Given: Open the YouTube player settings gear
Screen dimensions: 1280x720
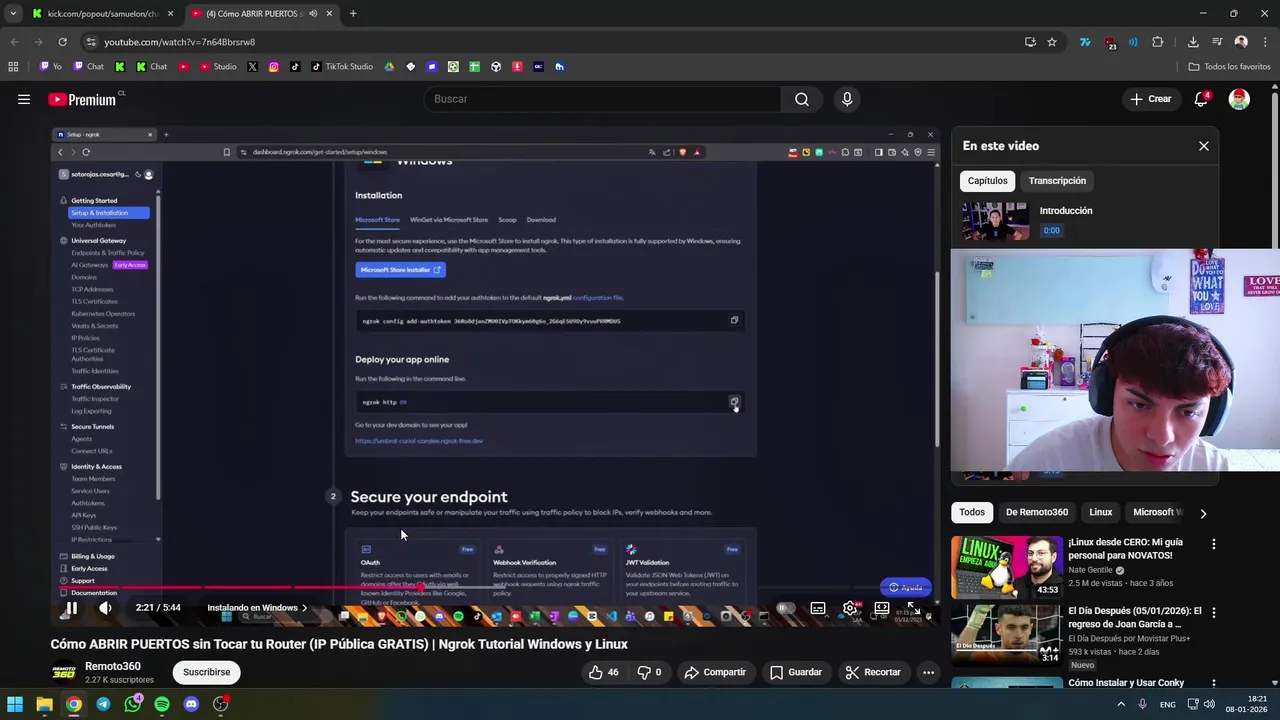Looking at the screenshot, I should point(849,608).
